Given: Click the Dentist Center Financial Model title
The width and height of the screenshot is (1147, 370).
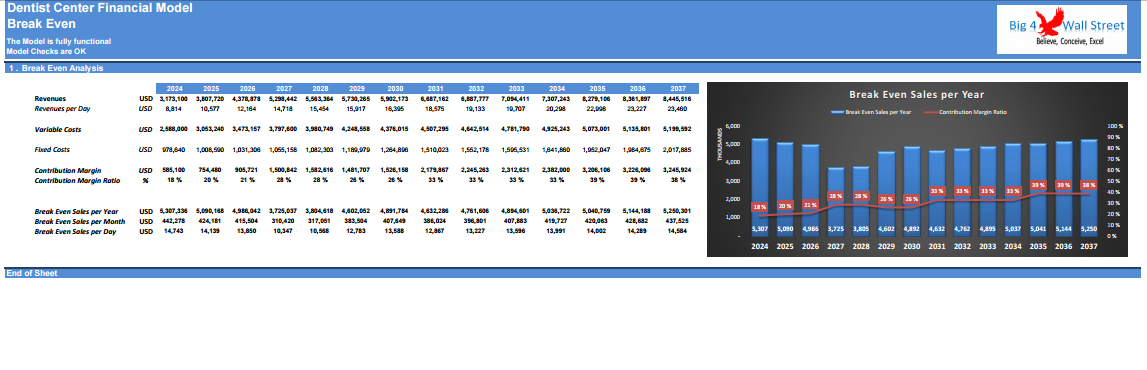Looking at the screenshot, I should [100, 9].
